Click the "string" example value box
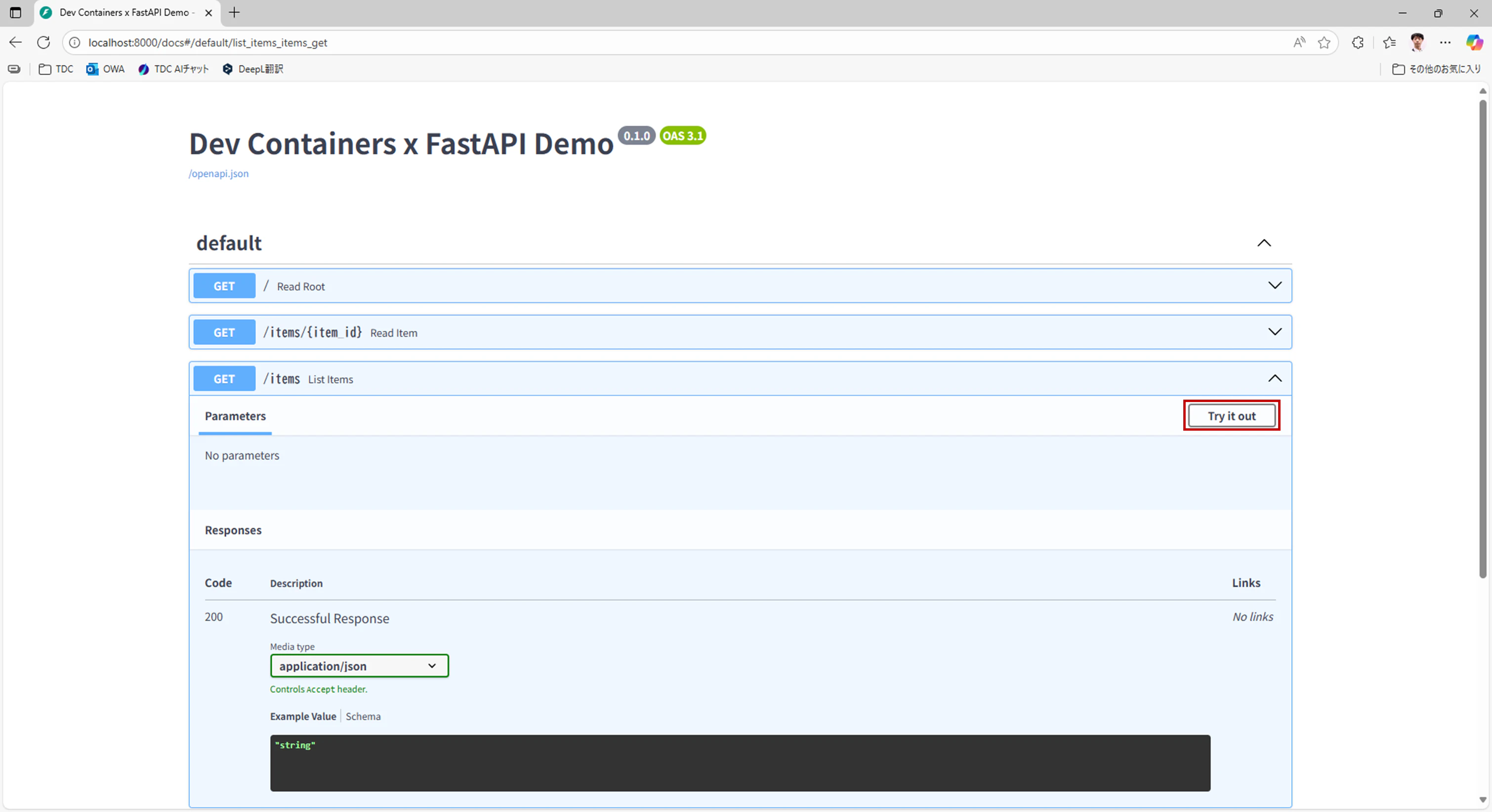 coord(740,763)
